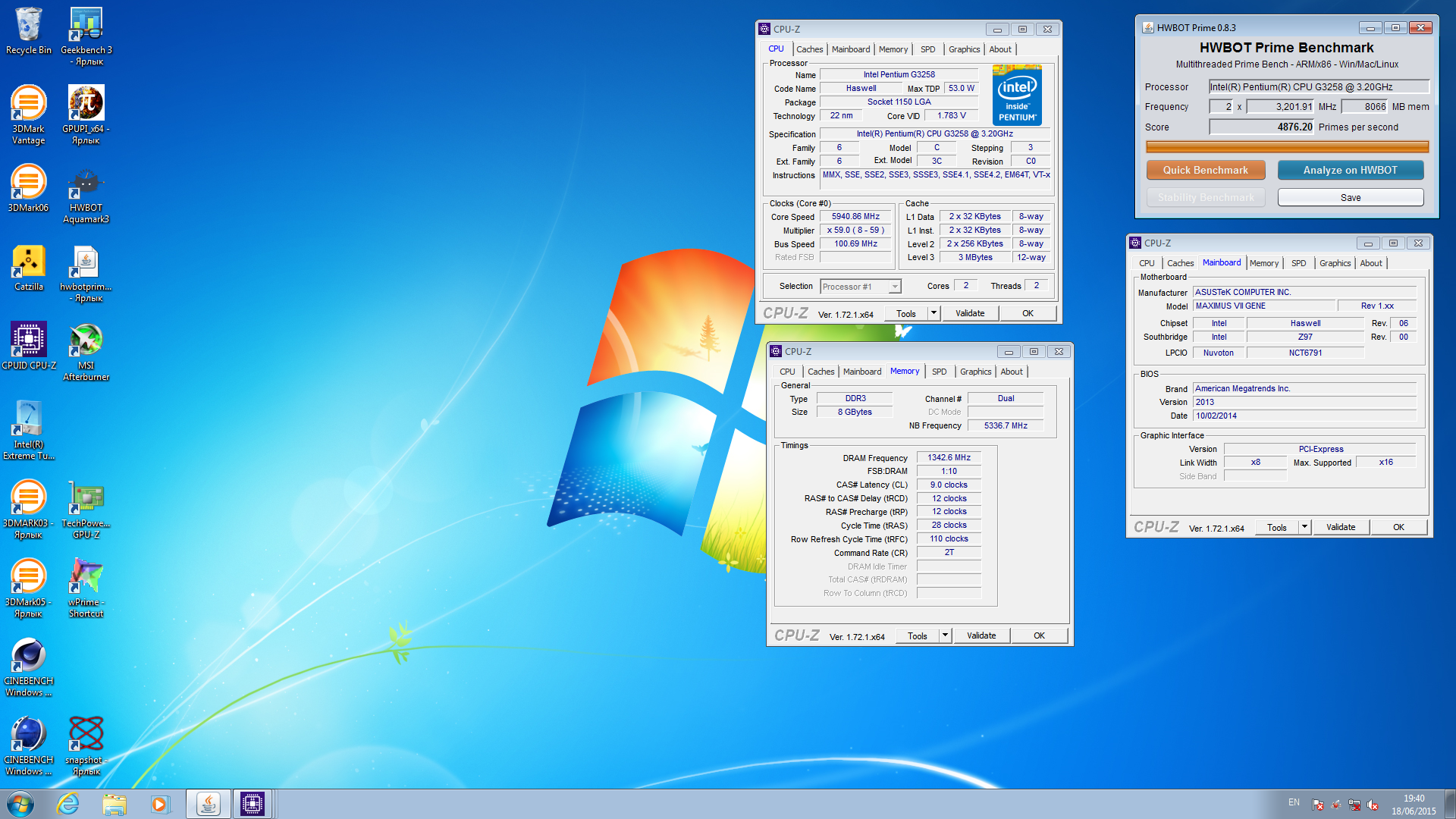The width and height of the screenshot is (1456, 819).
Task: Select the 3DMark05 shortcut icon
Action: (29, 588)
